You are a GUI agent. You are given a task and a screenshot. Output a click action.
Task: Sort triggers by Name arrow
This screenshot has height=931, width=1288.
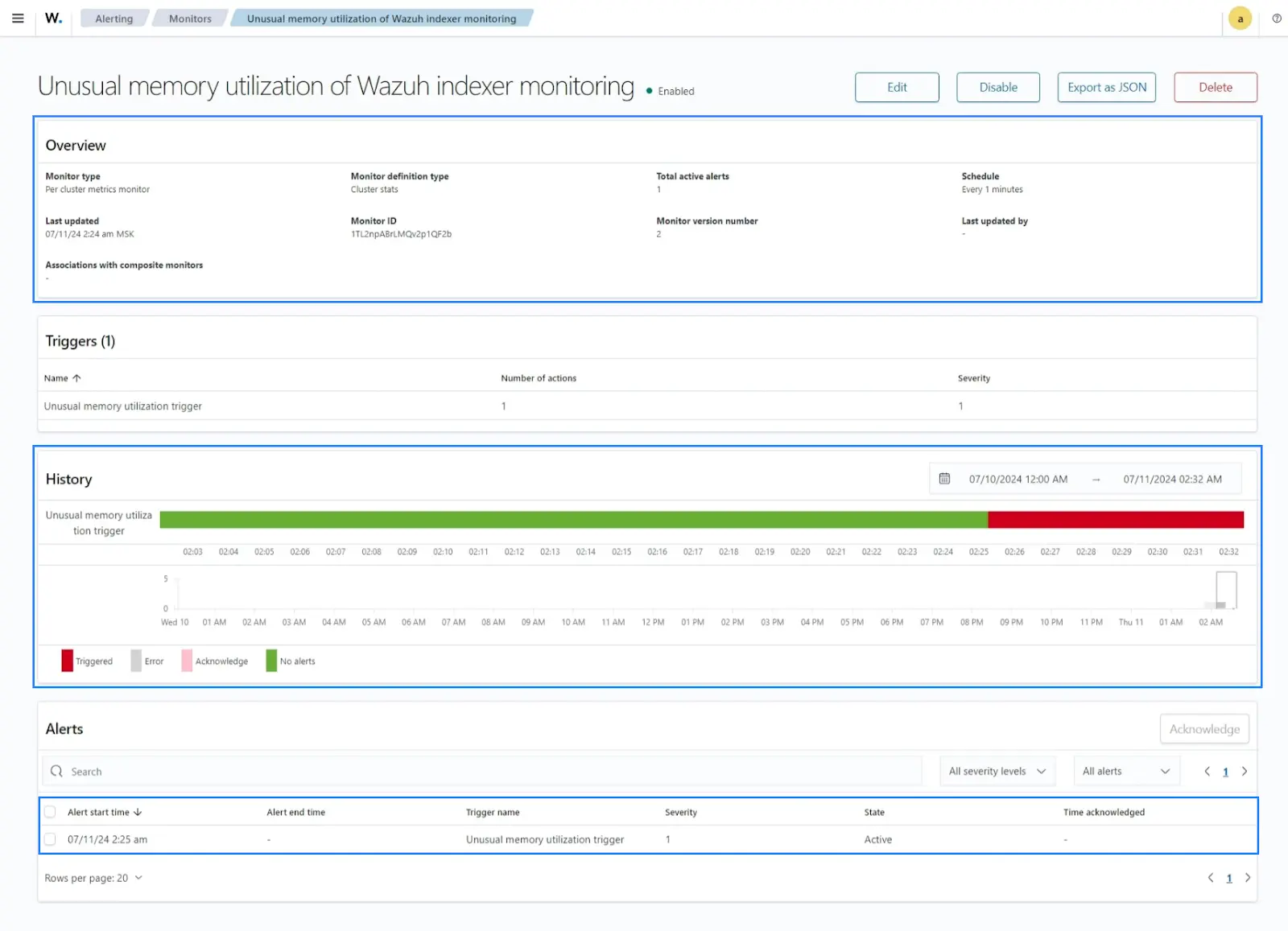(76, 378)
